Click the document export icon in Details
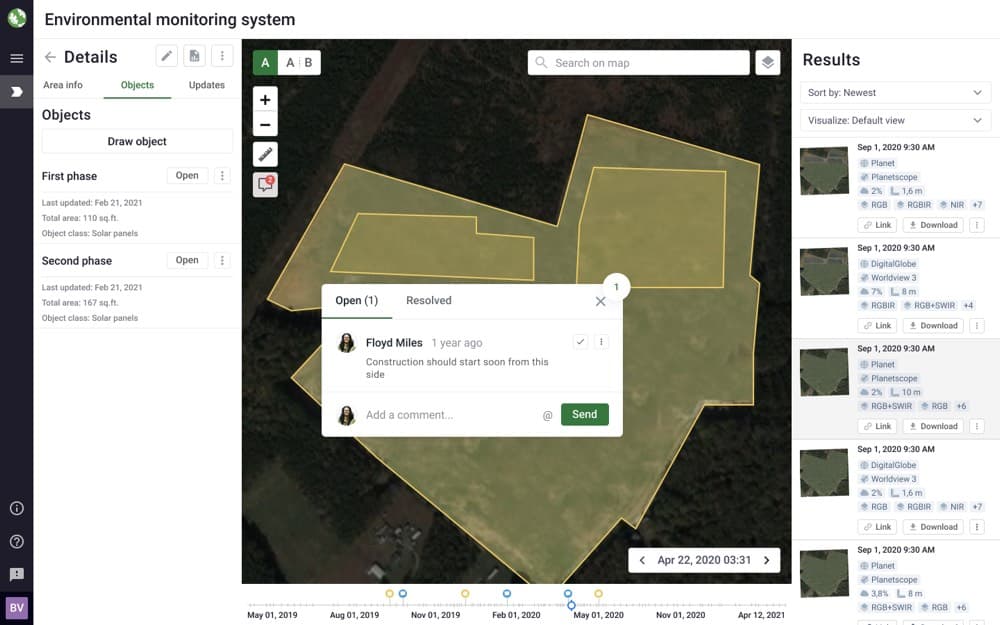Screen dimensions: 1000x625 [194, 57]
